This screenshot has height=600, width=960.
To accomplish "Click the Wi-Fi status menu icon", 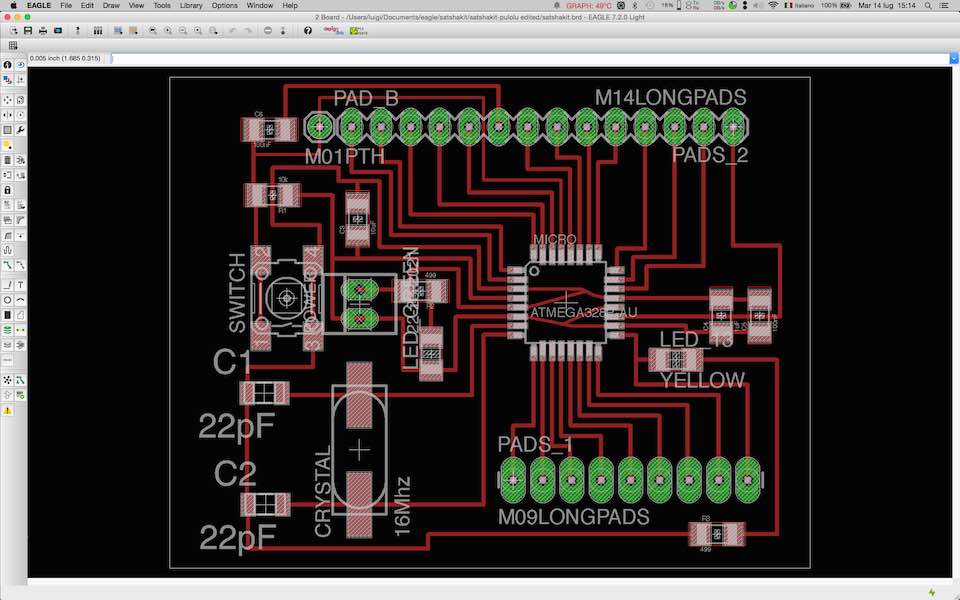I will click(x=773, y=6).
